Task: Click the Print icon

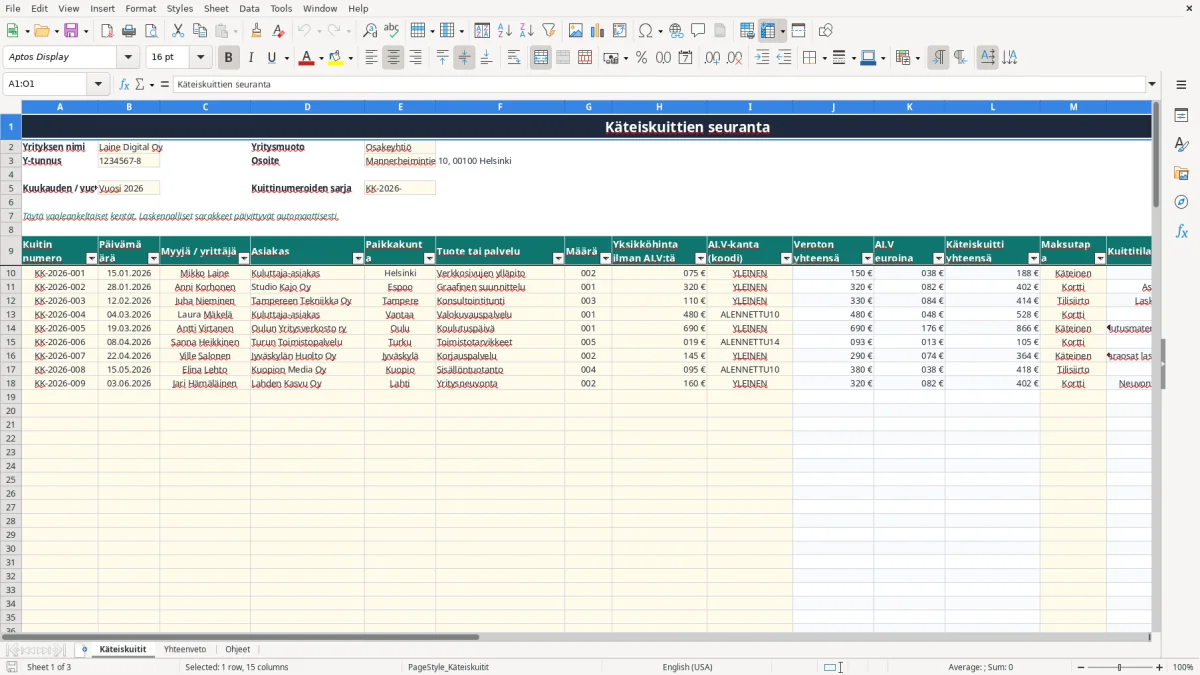Action: [129, 31]
